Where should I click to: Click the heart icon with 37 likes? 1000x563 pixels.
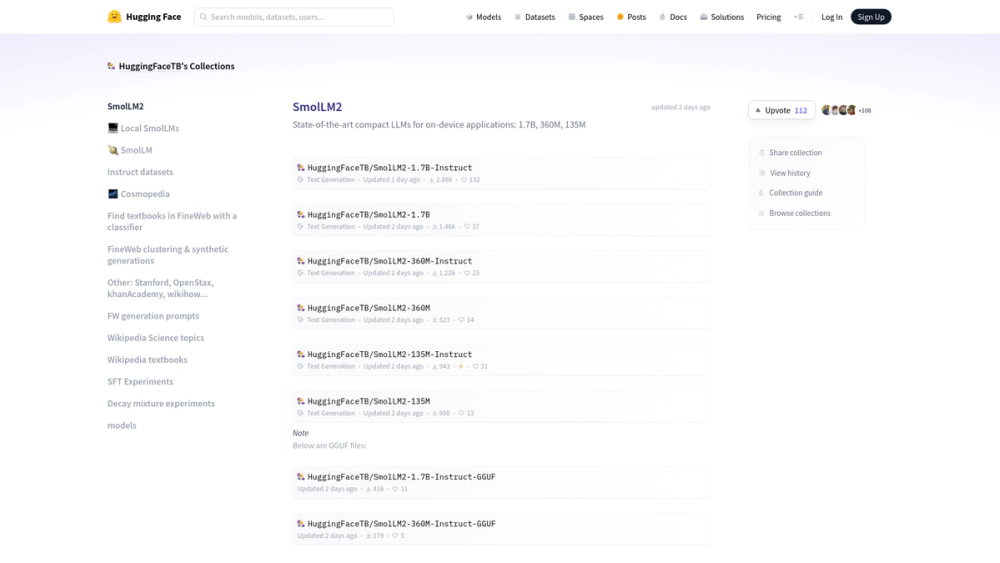tap(467, 227)
